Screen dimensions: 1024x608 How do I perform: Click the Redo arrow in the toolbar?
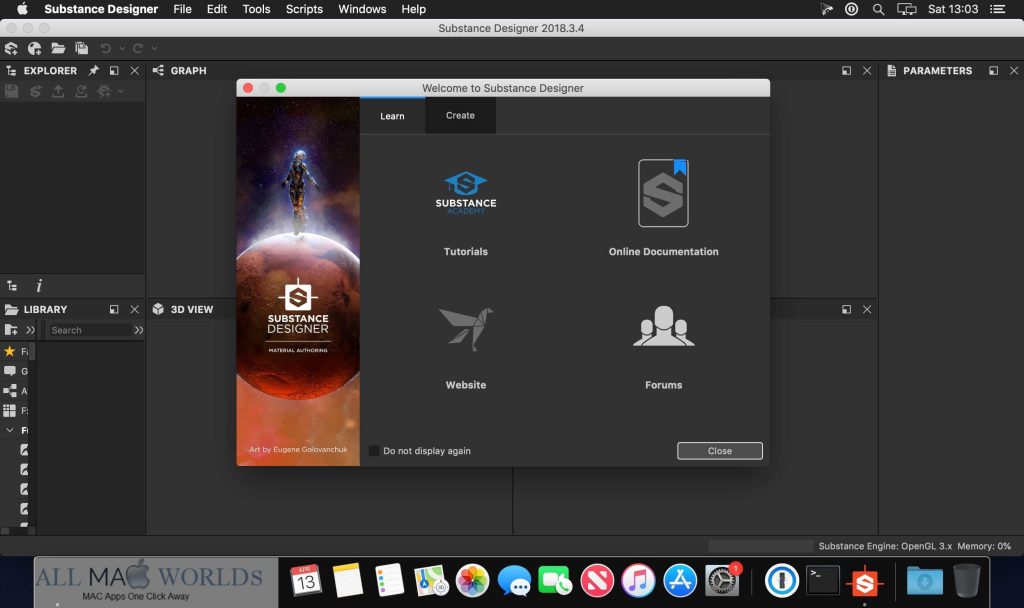pyautogui.click(x=138, y=48)
